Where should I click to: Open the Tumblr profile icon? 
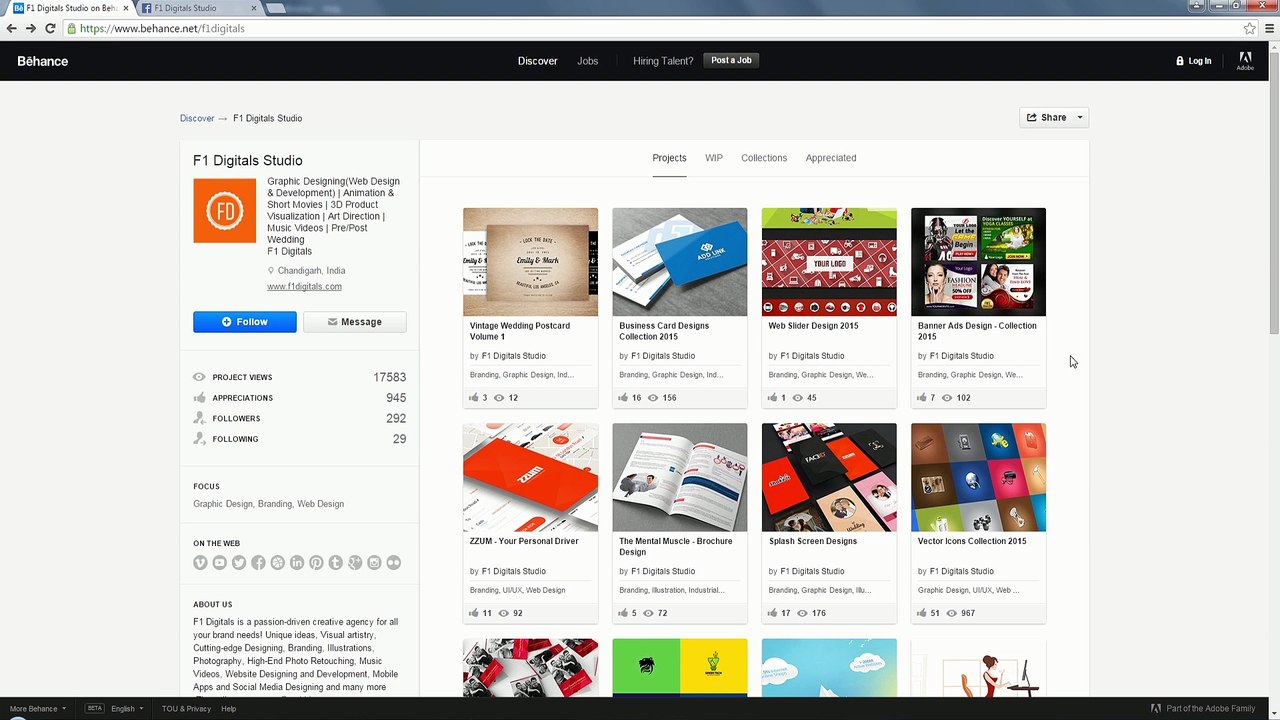coord(335,563)
